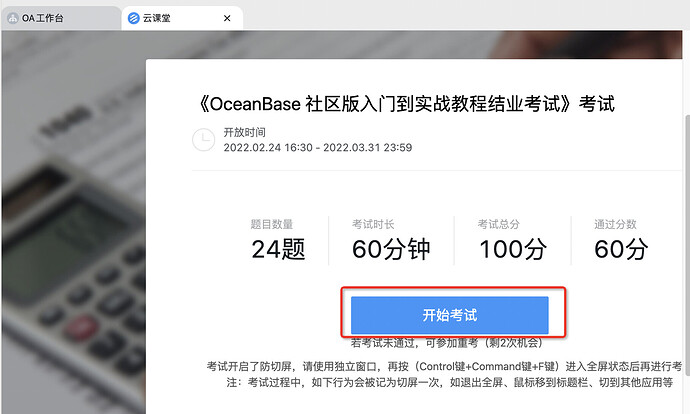Switch to the OA工作台 tab

[x=61, y=18]
